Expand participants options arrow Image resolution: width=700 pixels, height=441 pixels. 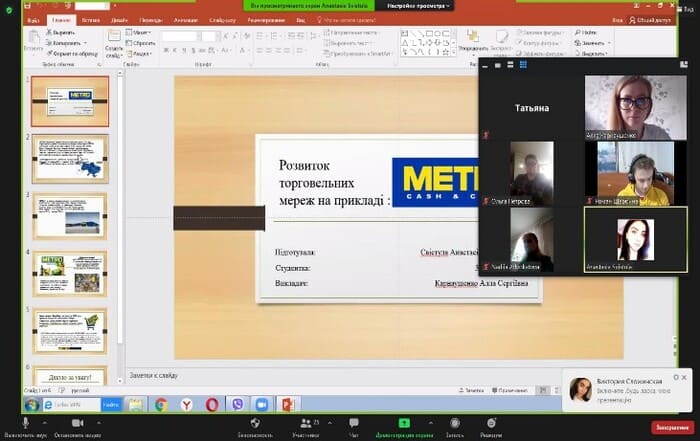coord(329,422)
